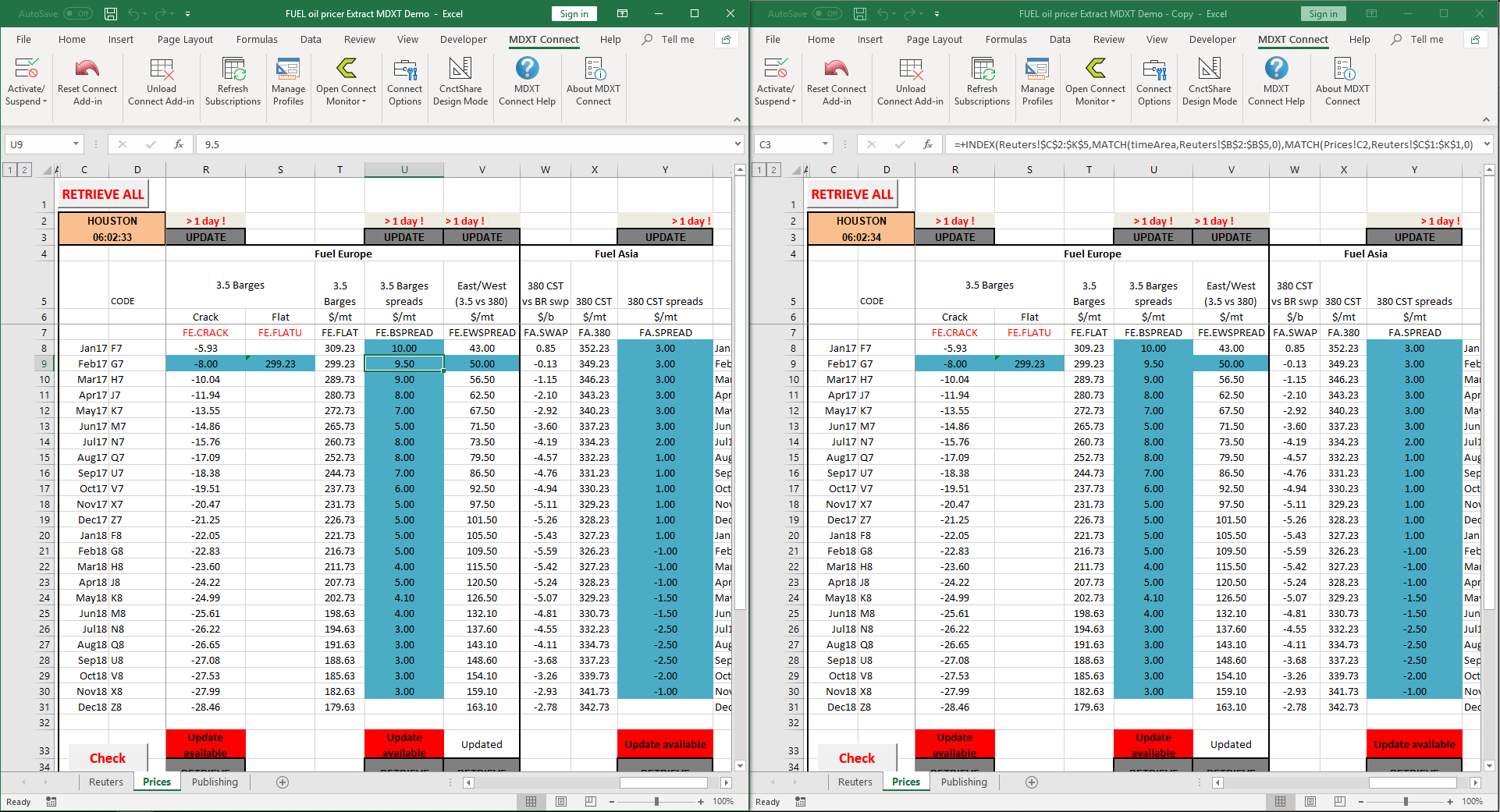The width and height of the screenshot is (1500, 812).
Task: Switch to Publishing sheet in left window
Action: point(215,782)
